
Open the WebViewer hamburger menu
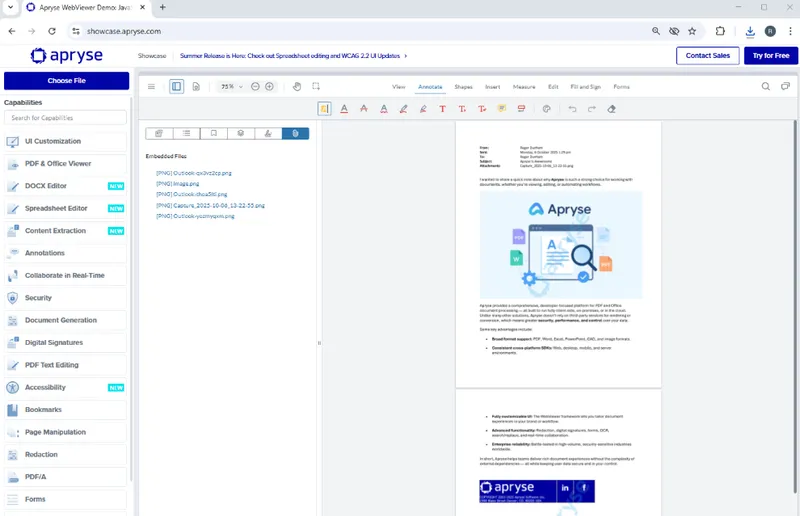(x=151, y=87)
